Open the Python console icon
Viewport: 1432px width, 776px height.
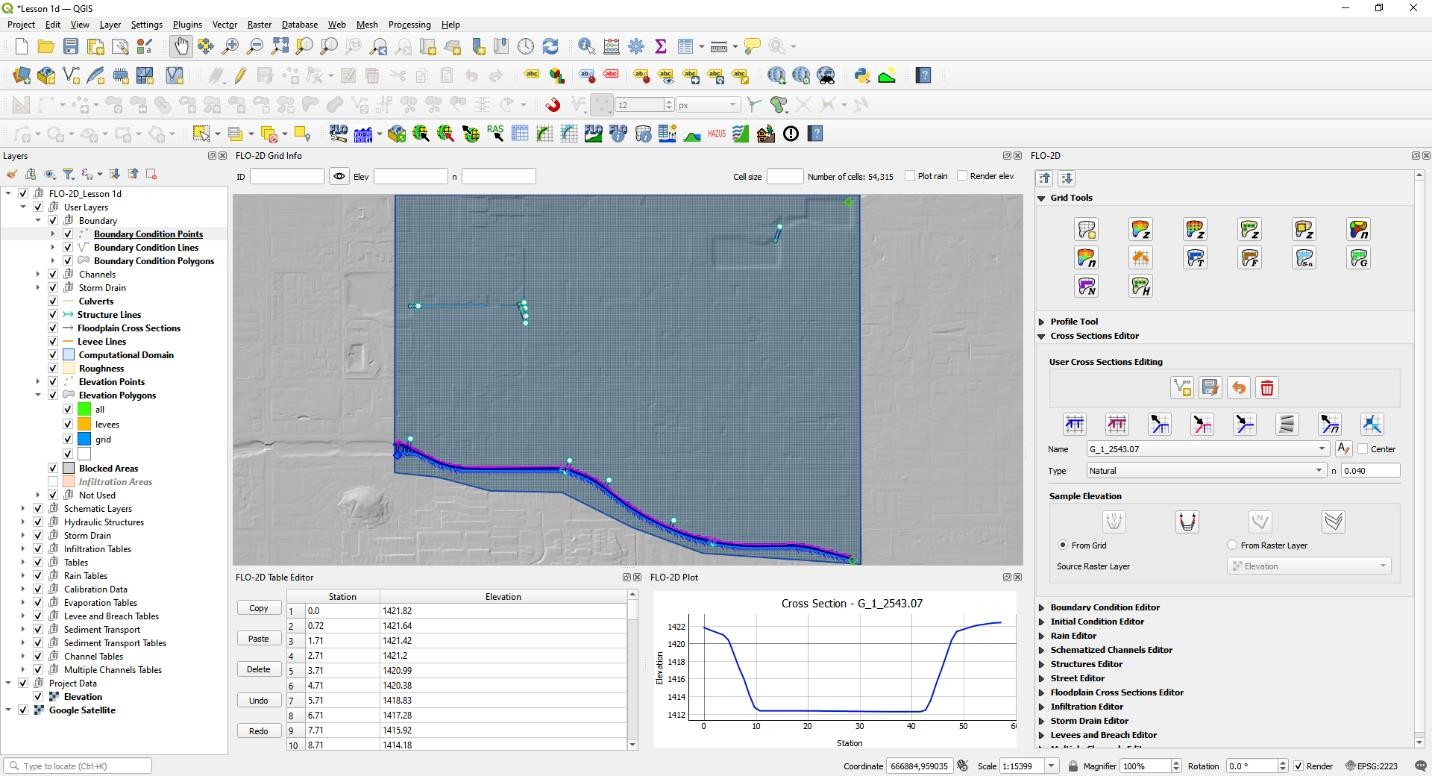861,75
